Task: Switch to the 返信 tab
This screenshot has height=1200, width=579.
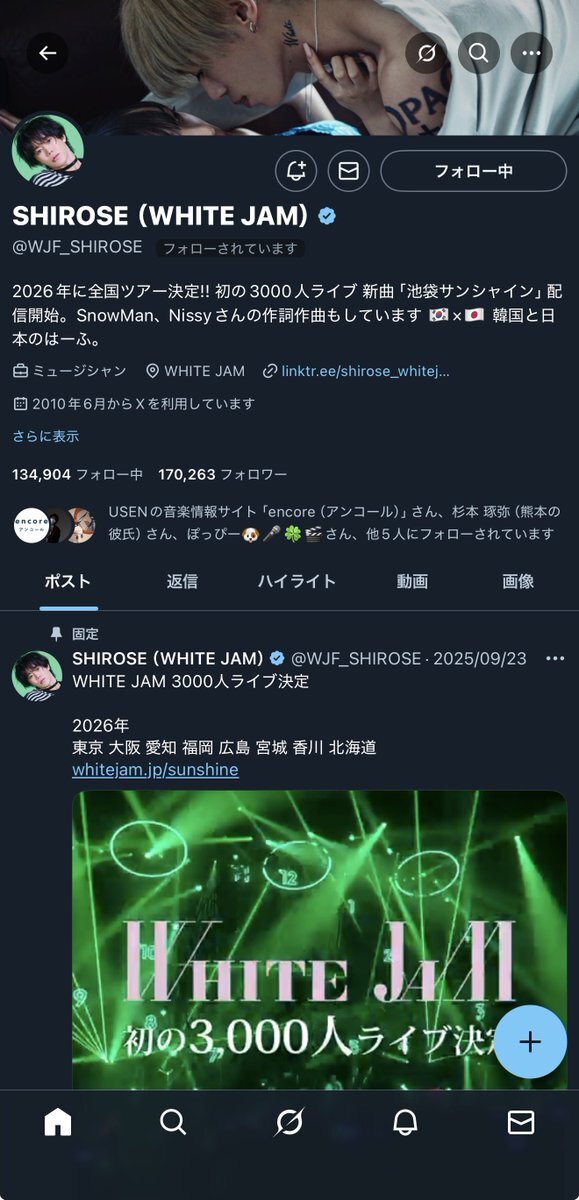Action: click(x=182, y=581)
